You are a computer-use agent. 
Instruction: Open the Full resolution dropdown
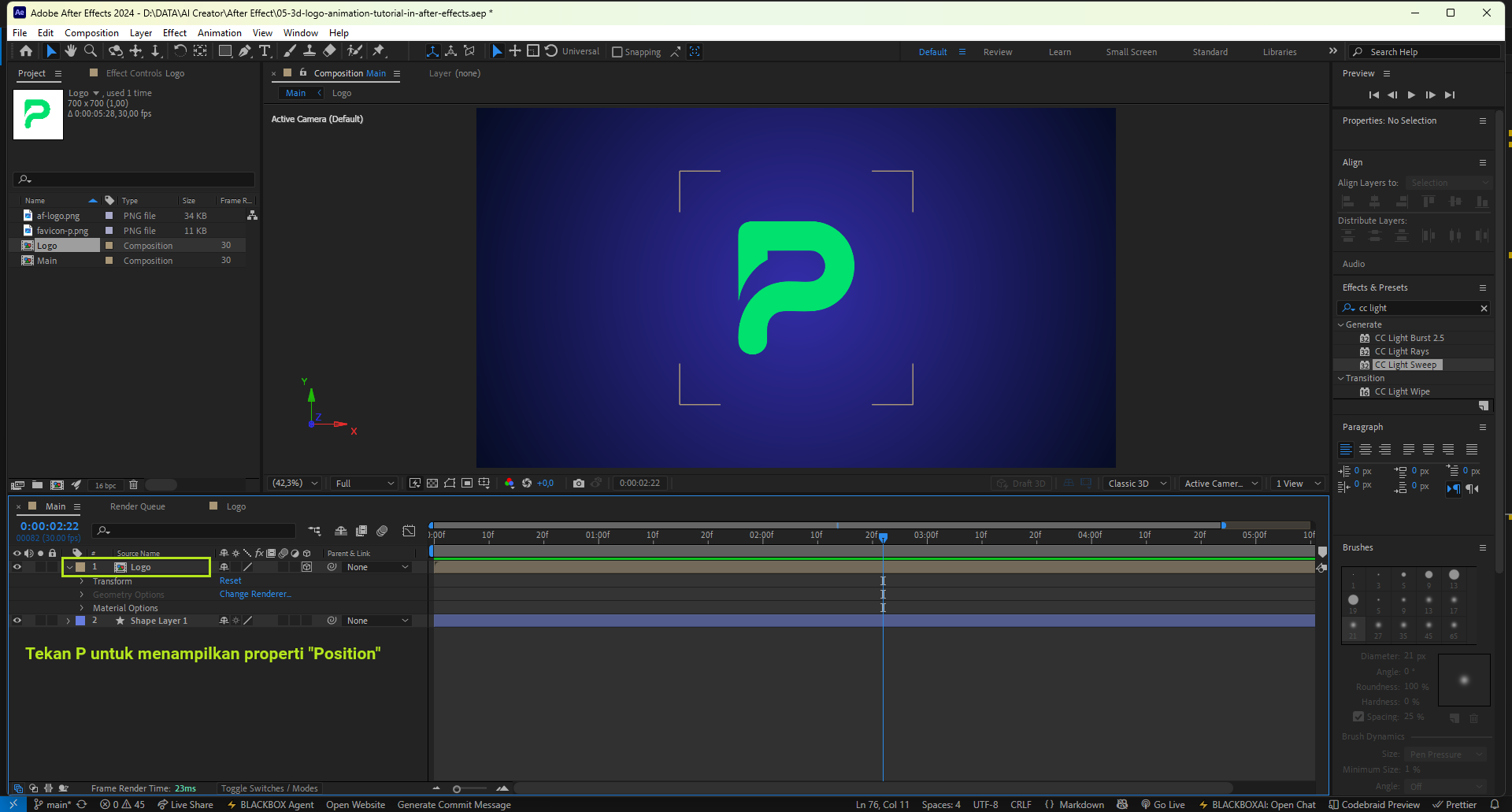point(365,484)
